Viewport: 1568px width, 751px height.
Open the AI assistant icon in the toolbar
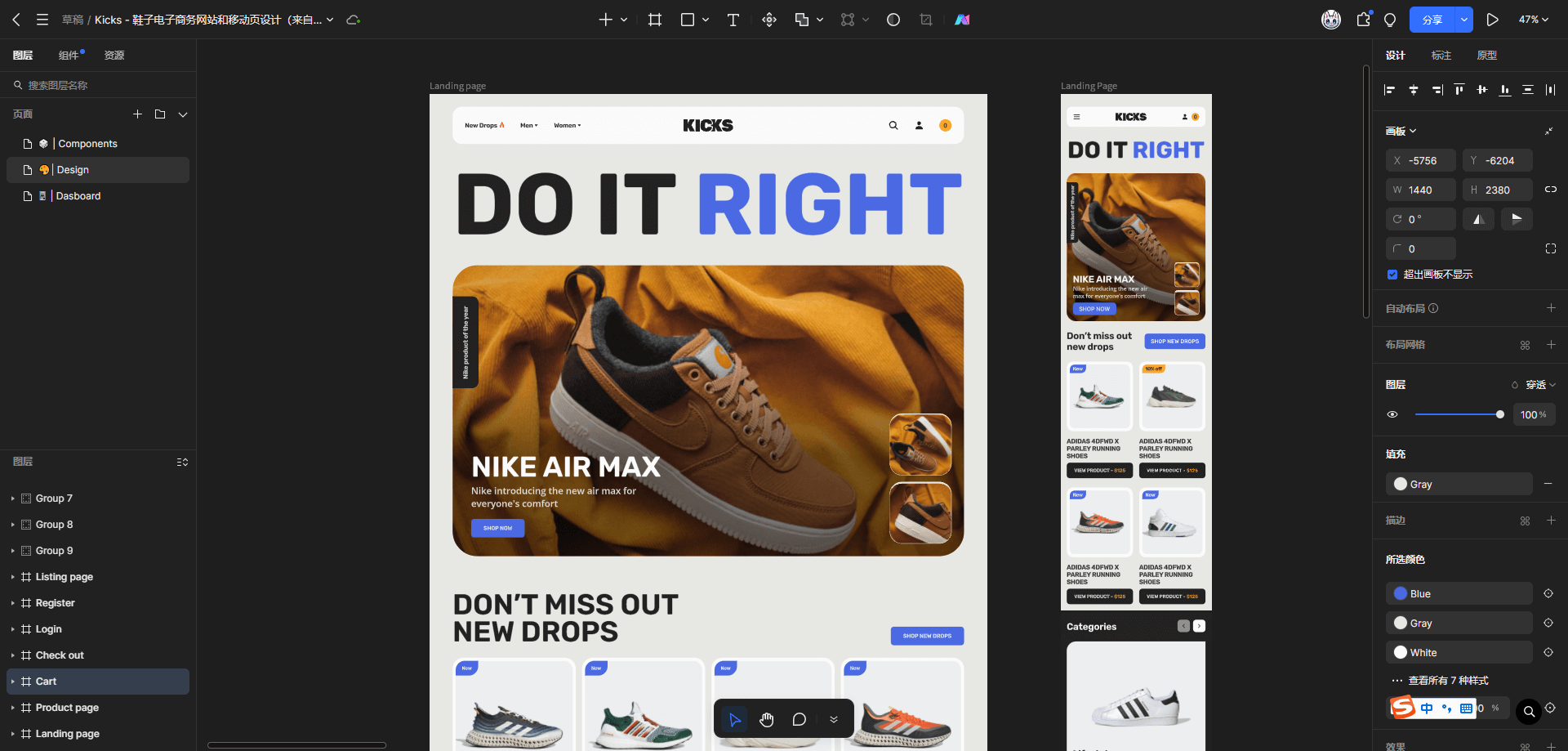click(963, 20)
